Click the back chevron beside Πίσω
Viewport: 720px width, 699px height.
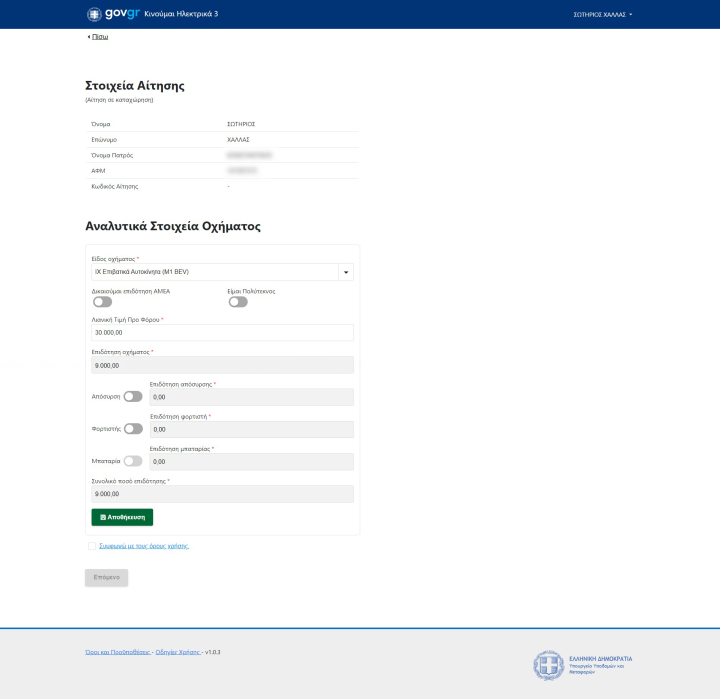pos(88,37)
